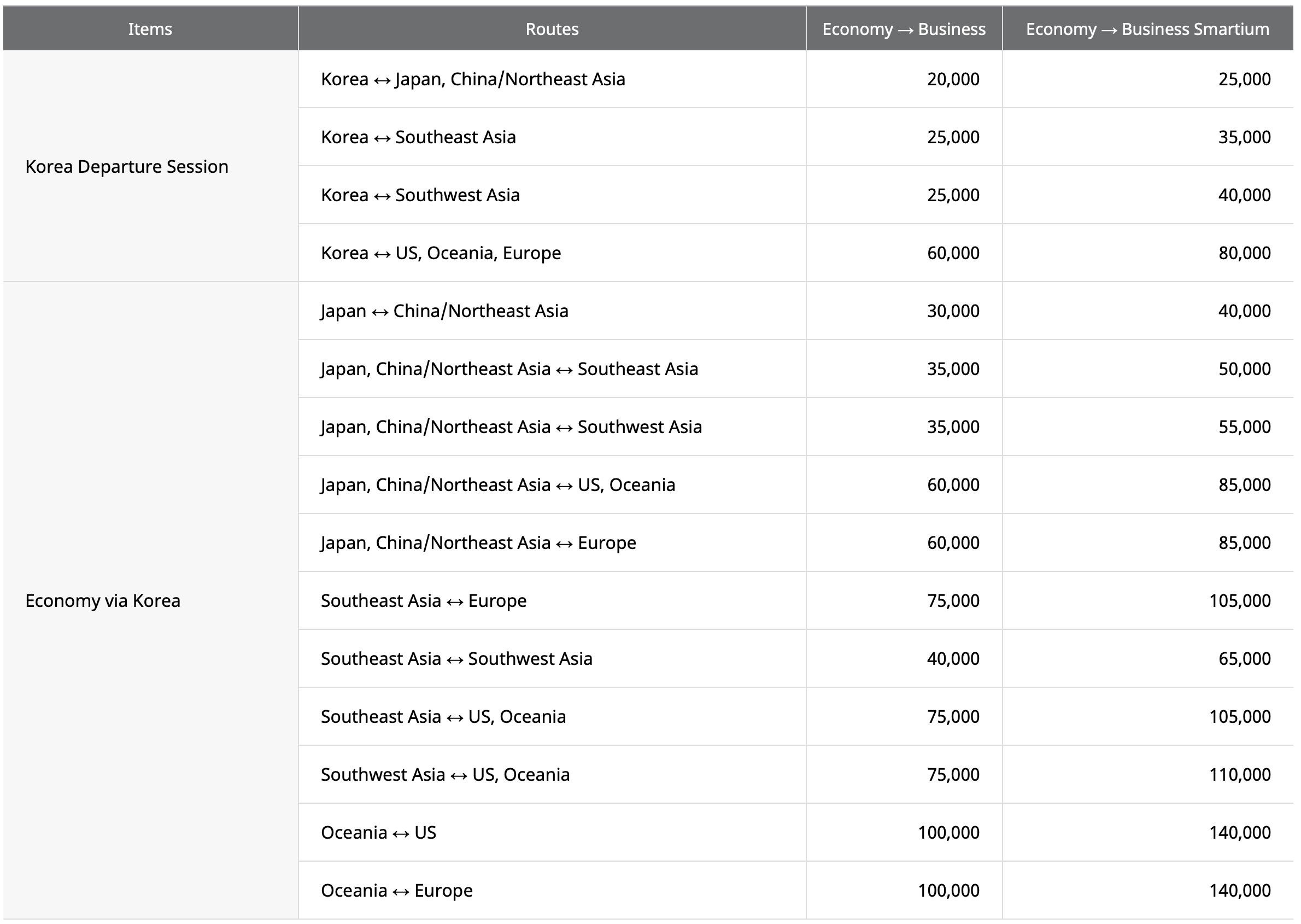1301x924 pixels.
Task: Click the Japan ↔ China/Northeast Asia route cell
Action: coord(446,311)
